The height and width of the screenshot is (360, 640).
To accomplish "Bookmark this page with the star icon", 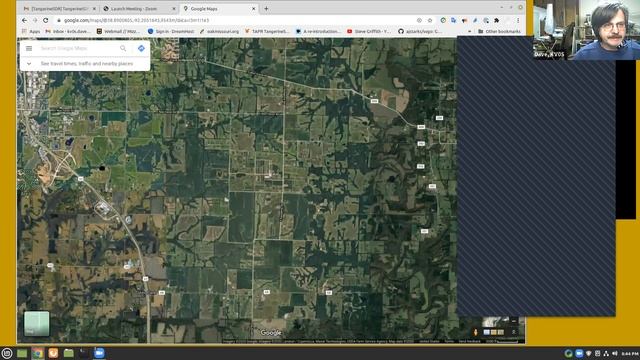I will [x=430, y=20].
